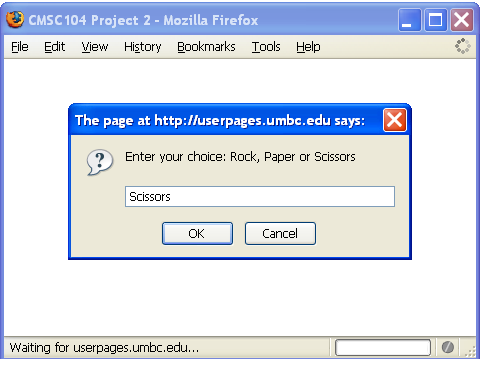Close the prompt dialog with red X

395,120
